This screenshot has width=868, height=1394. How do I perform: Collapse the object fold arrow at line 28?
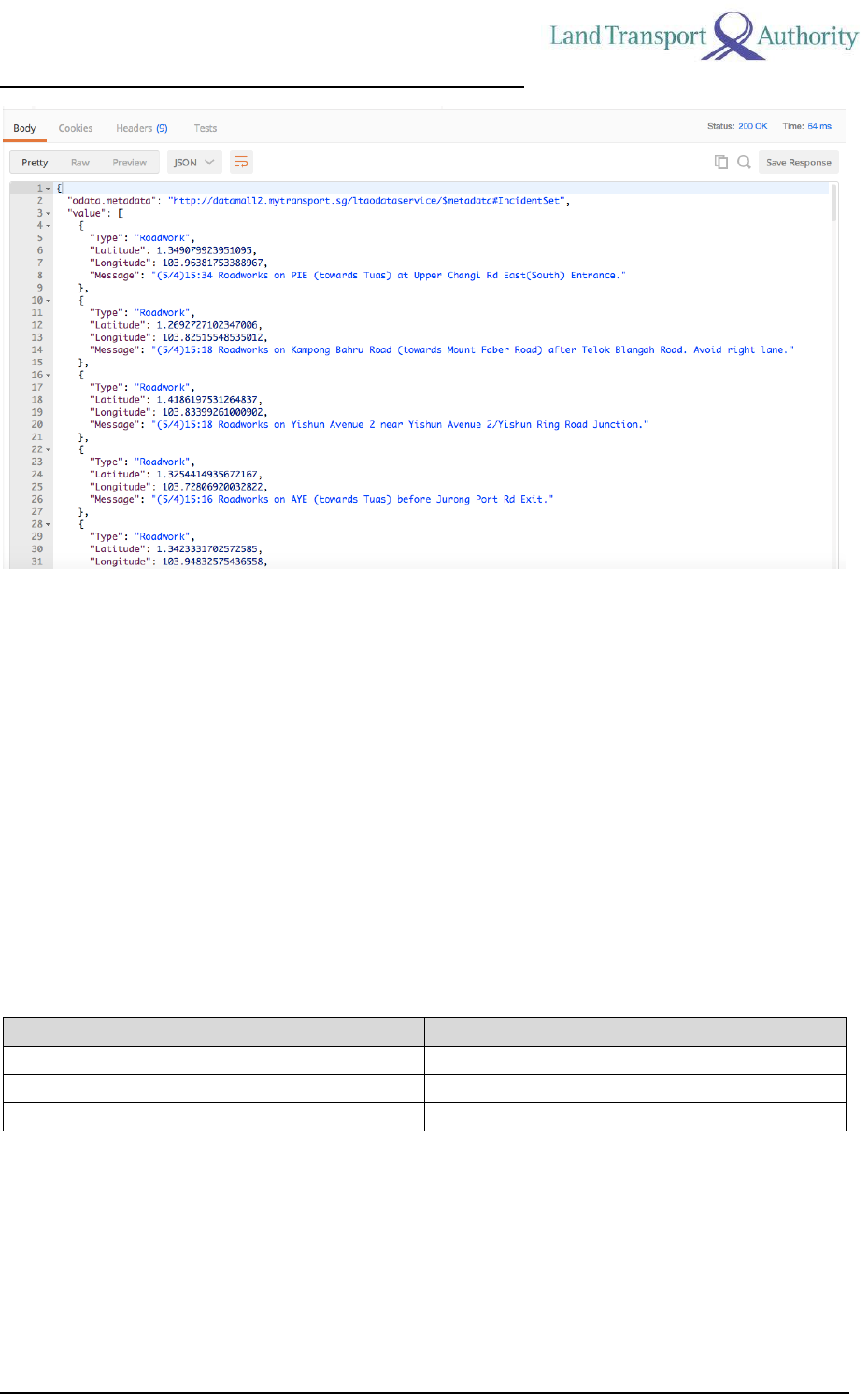(x=49, y=525)
